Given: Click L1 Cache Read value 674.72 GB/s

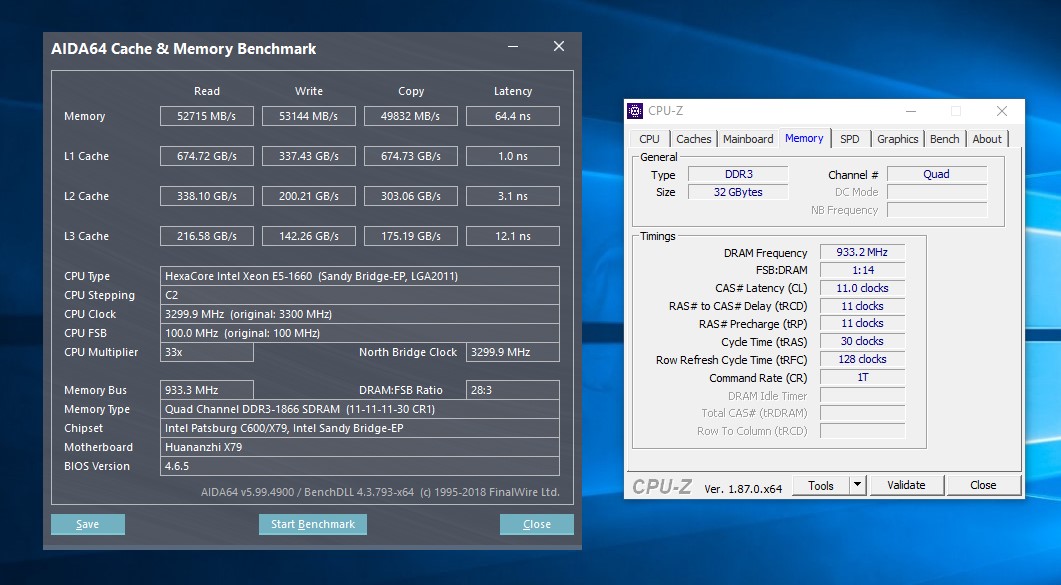Looking at the screenshot, I should tap(207, 156).
